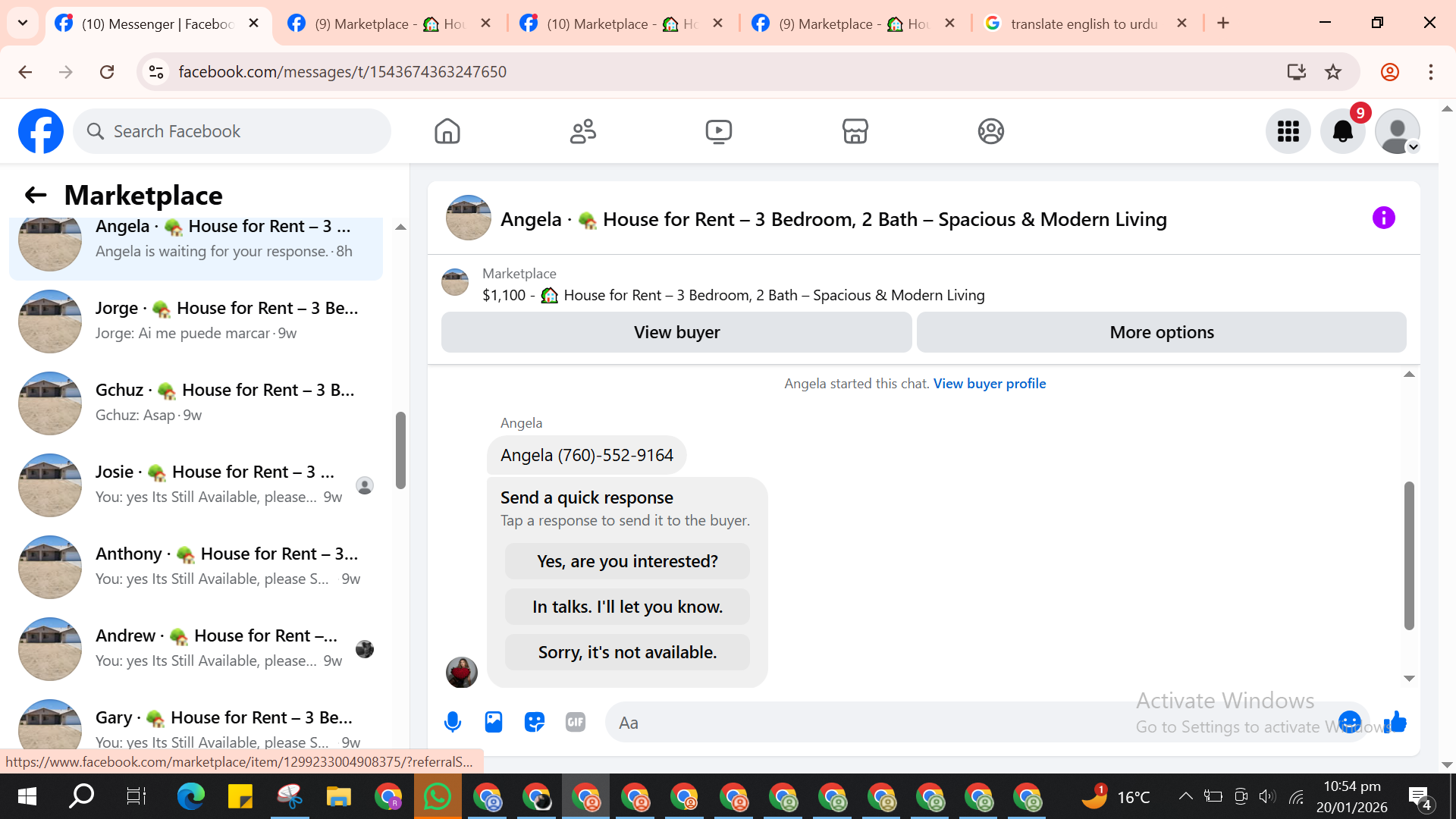The width and height of the screenshot is (1456, 819).
Task: Go to the Home feed icon
Action: (447, 131)
